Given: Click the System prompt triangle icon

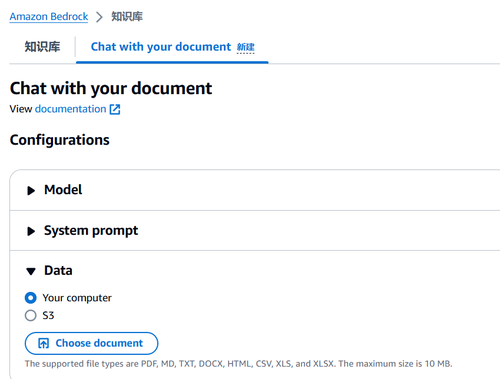Looking at the screenshot, I should 31,231.
